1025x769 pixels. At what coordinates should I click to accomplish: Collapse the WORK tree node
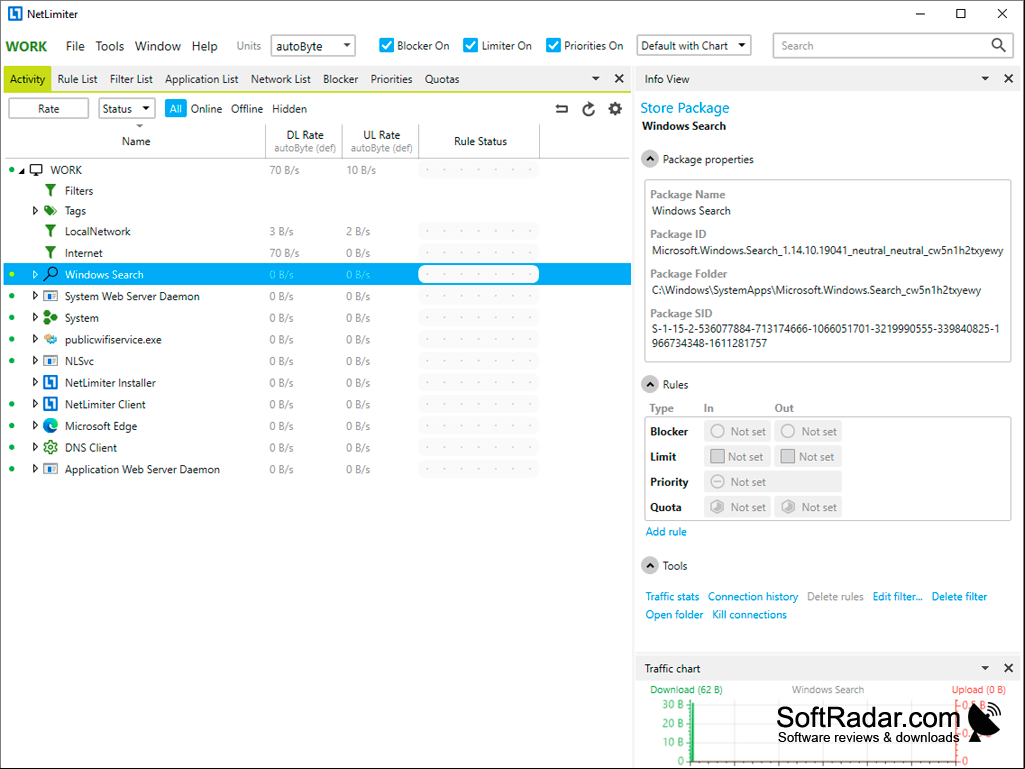22,171
